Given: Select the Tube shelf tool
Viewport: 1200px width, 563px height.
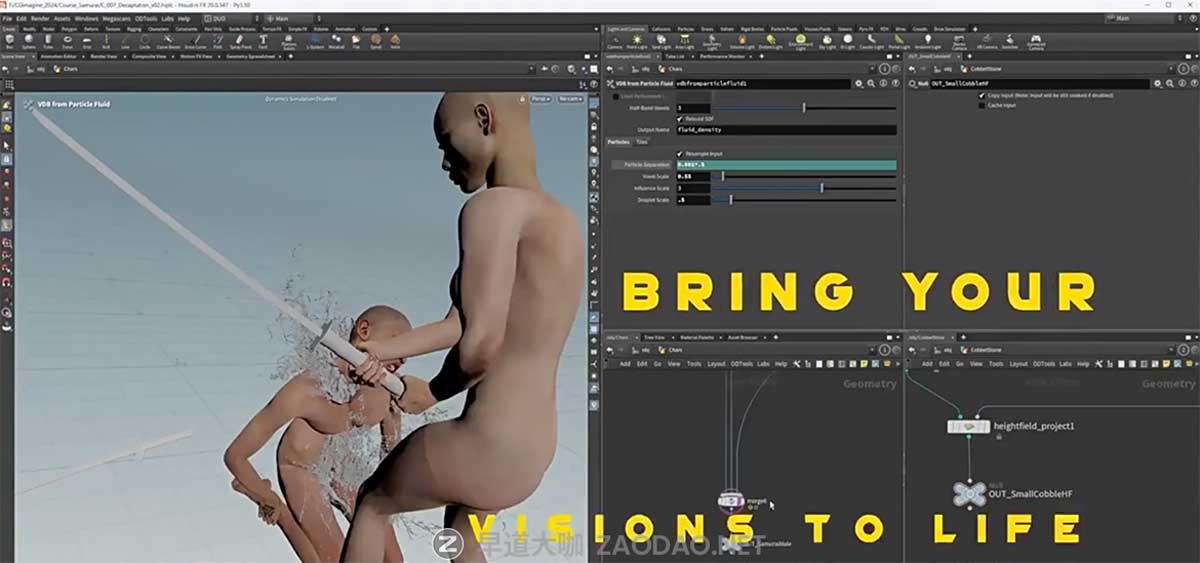Looking at the screenshot, I should click(48, 41).
